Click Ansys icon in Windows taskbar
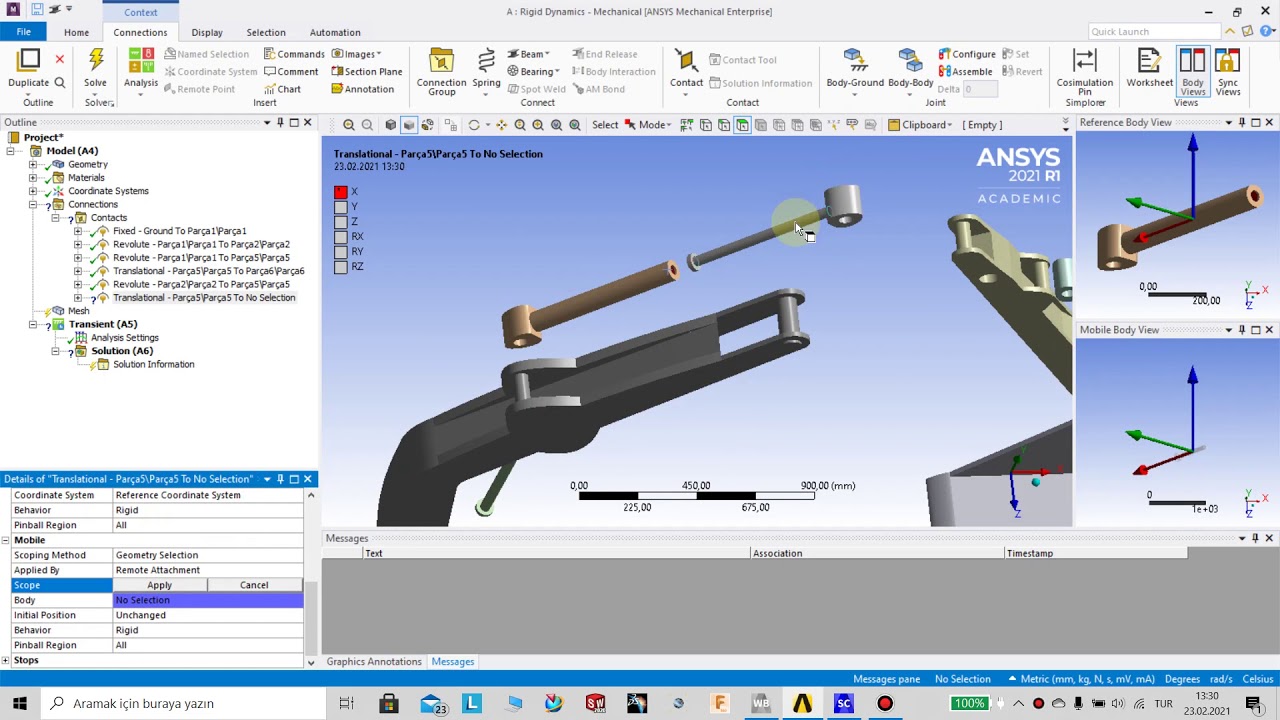The height and width of the screenshot is (720, 1280). tap(802, 703)
